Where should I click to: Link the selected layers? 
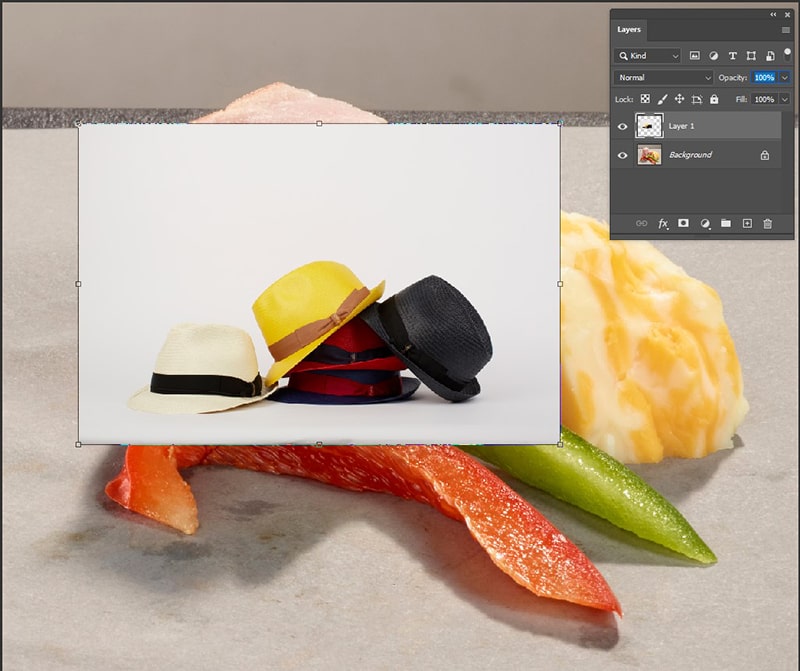click(643, 223)
